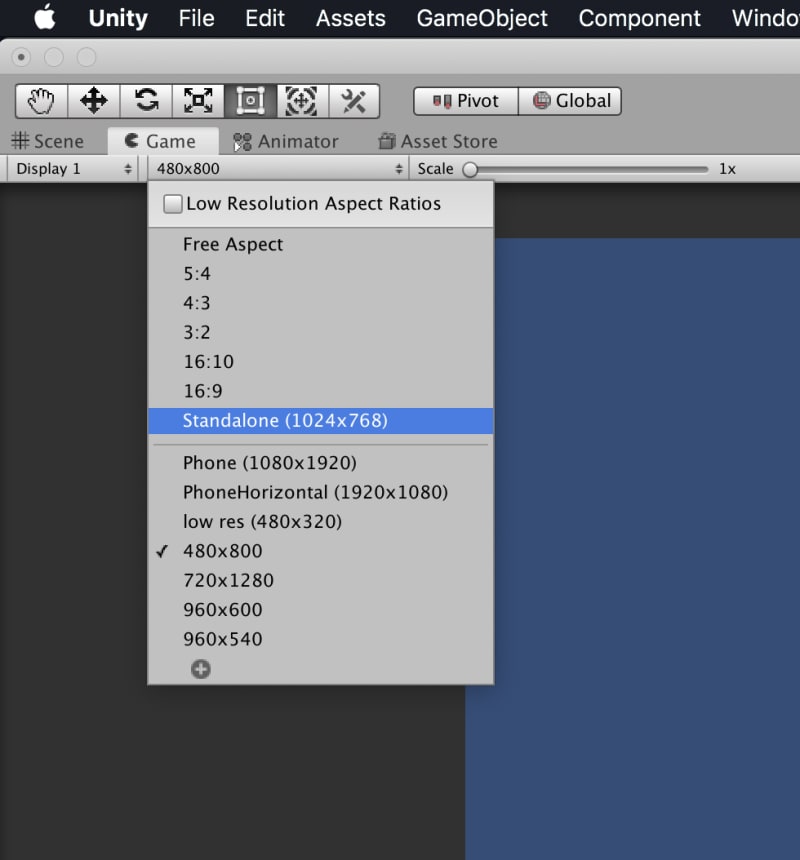
Task: Choose the 16:10 aspect ratio
Action: click(321, 362)
